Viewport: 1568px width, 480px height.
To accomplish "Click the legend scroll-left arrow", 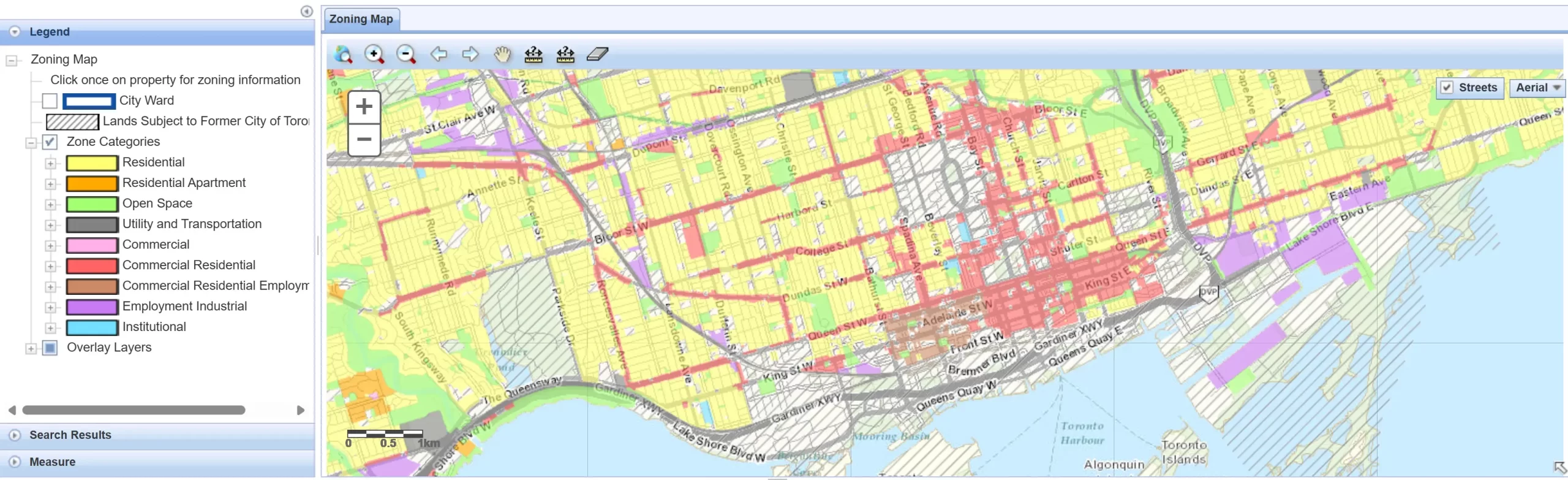I will 12,410.
